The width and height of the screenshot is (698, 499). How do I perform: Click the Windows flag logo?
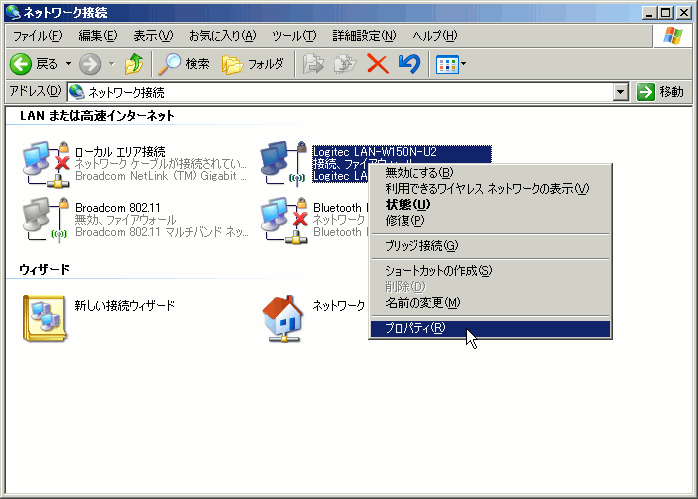click(x=672, y=36)
